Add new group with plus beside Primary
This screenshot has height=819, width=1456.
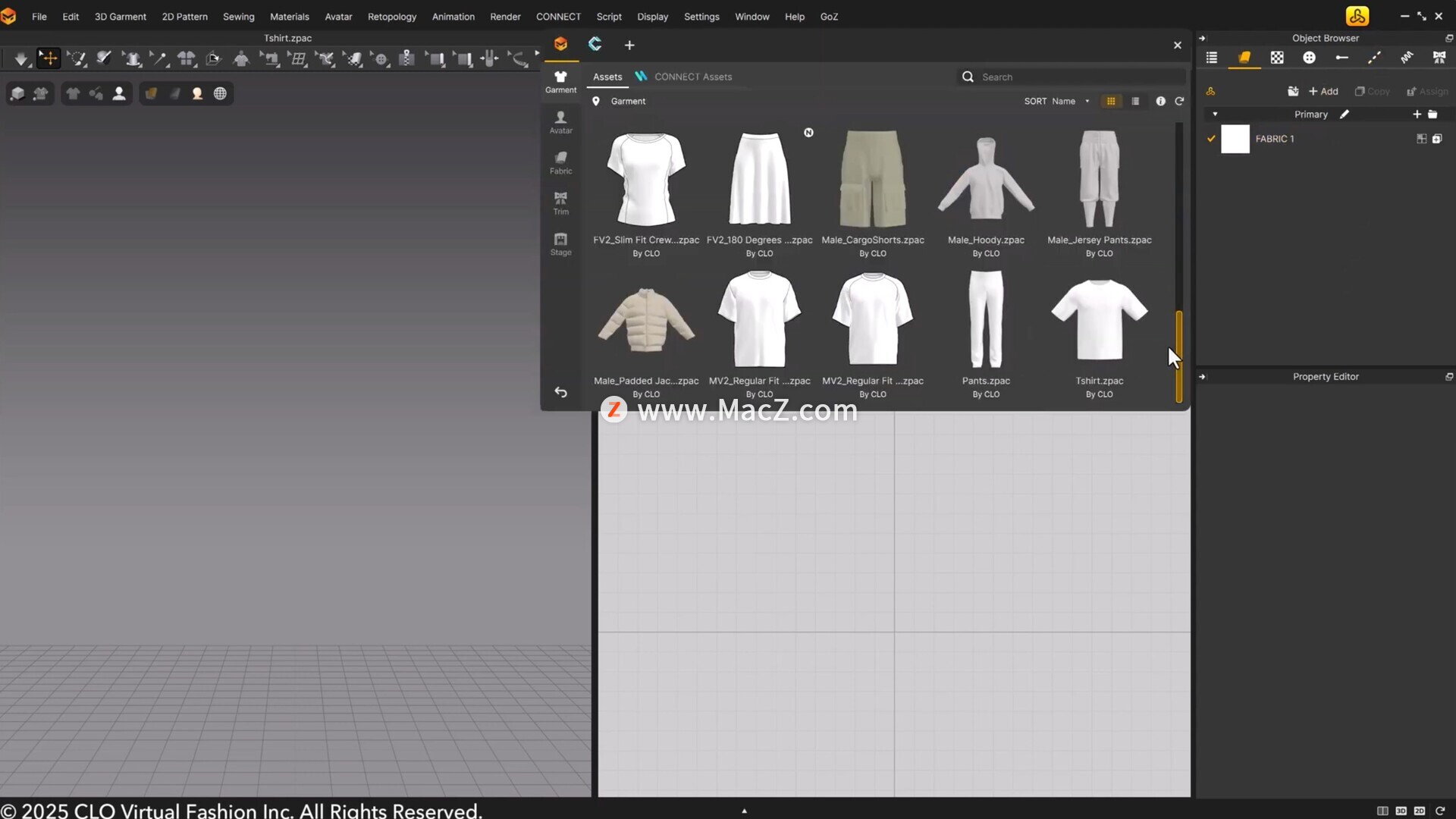[1417, 115]
